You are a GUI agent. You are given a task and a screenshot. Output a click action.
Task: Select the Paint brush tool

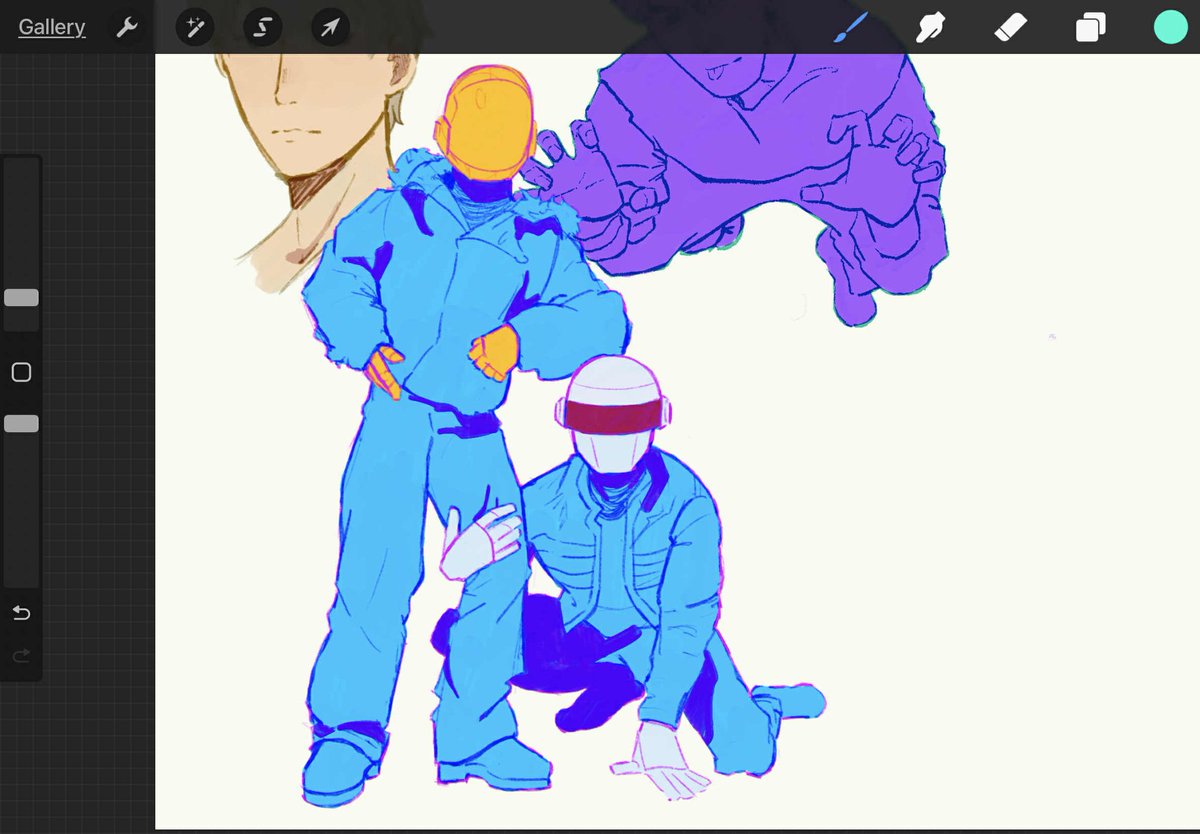[x=850, y=27]
